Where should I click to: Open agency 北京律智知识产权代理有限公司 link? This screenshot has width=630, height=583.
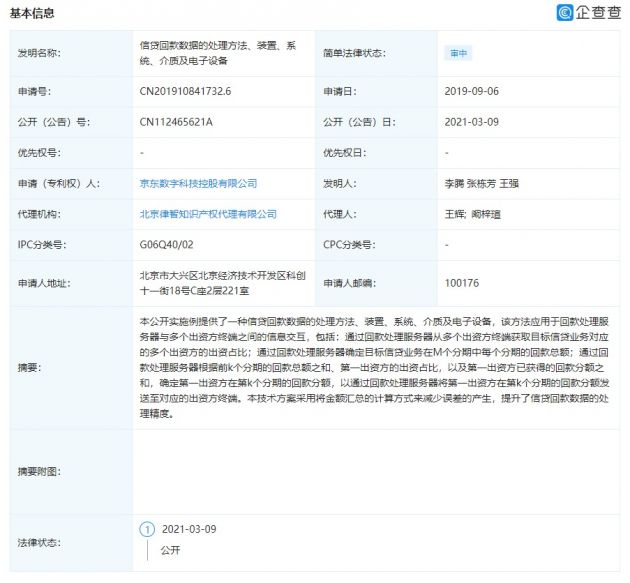tap(208, 214)
